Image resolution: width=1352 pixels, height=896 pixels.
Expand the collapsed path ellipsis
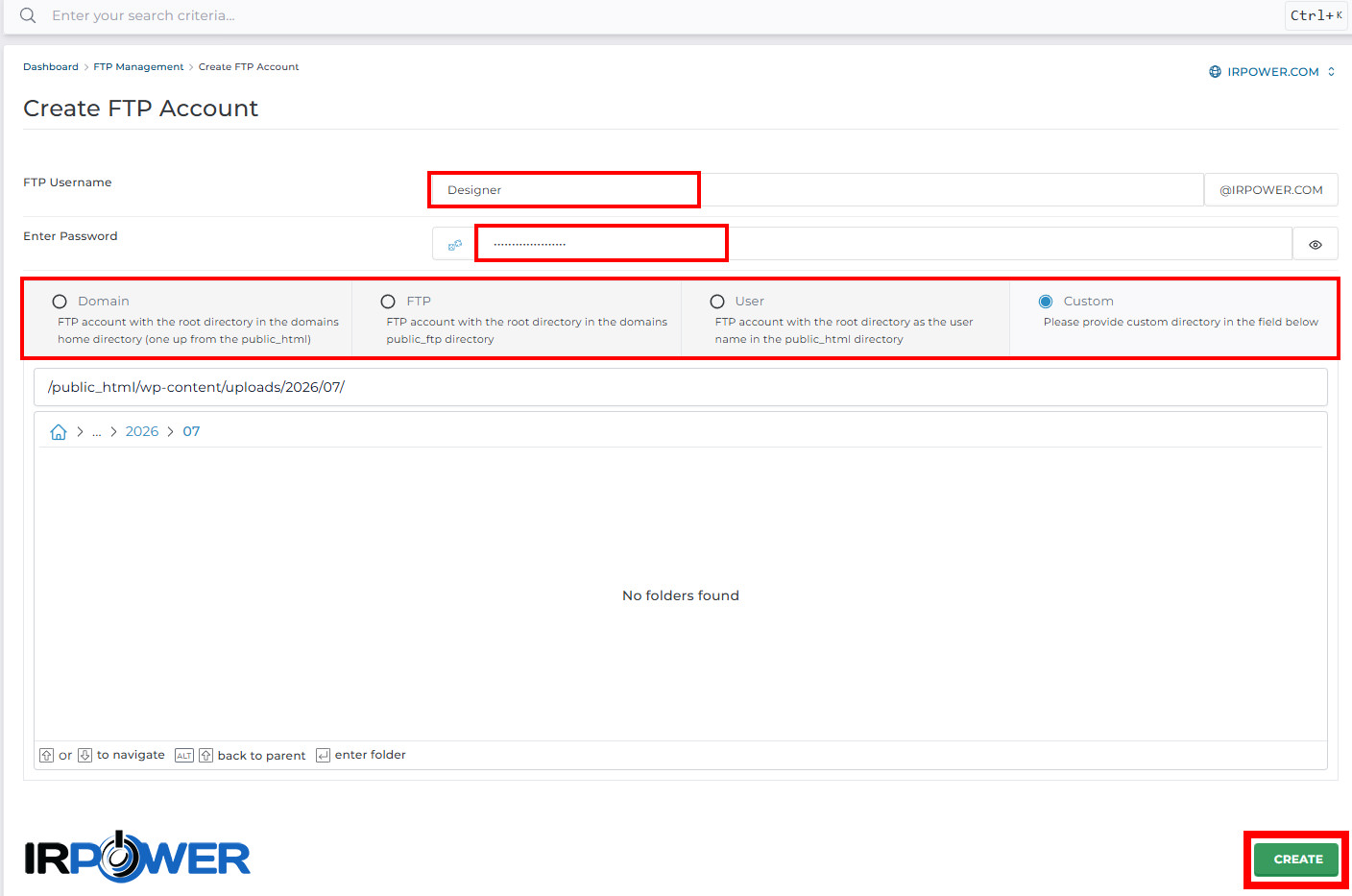click(x=97, y=432)
